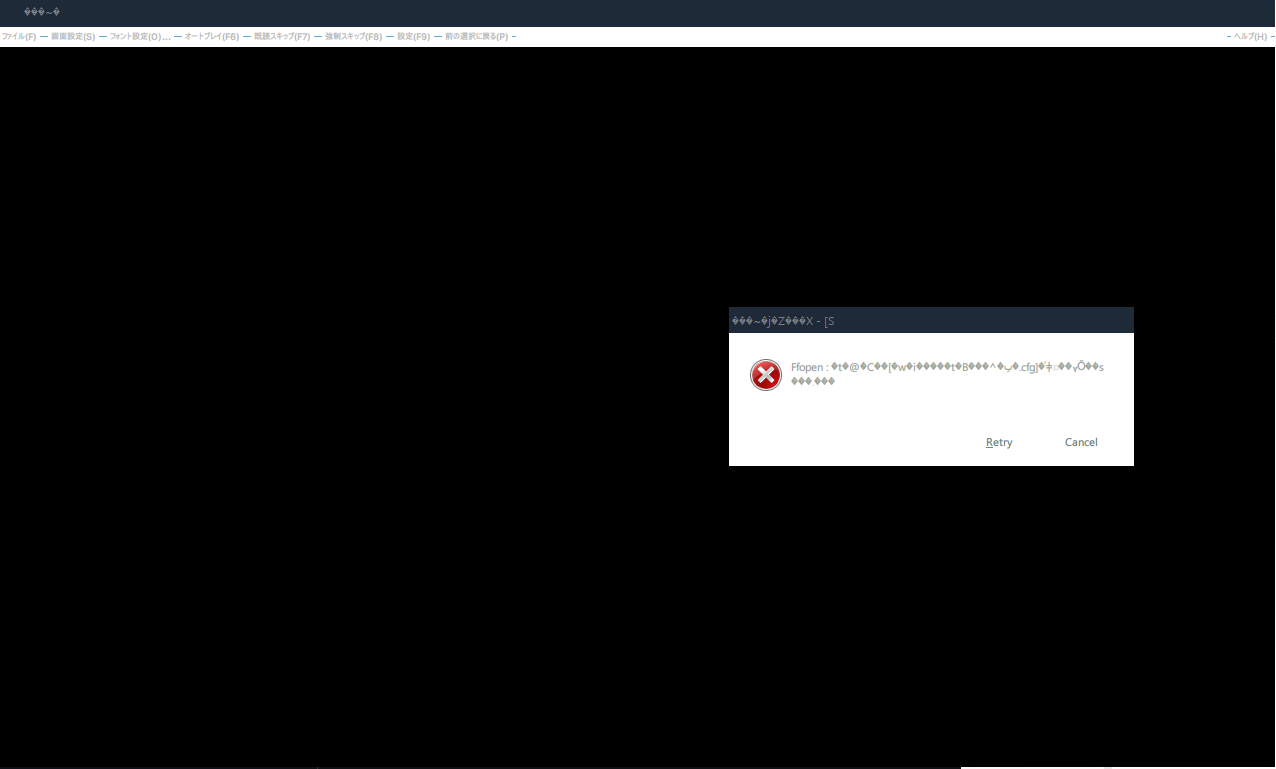1276x769 pixels.
Task: Toggle 既読スキップ(F7) read-text skip
Action: tap(280, 36)
